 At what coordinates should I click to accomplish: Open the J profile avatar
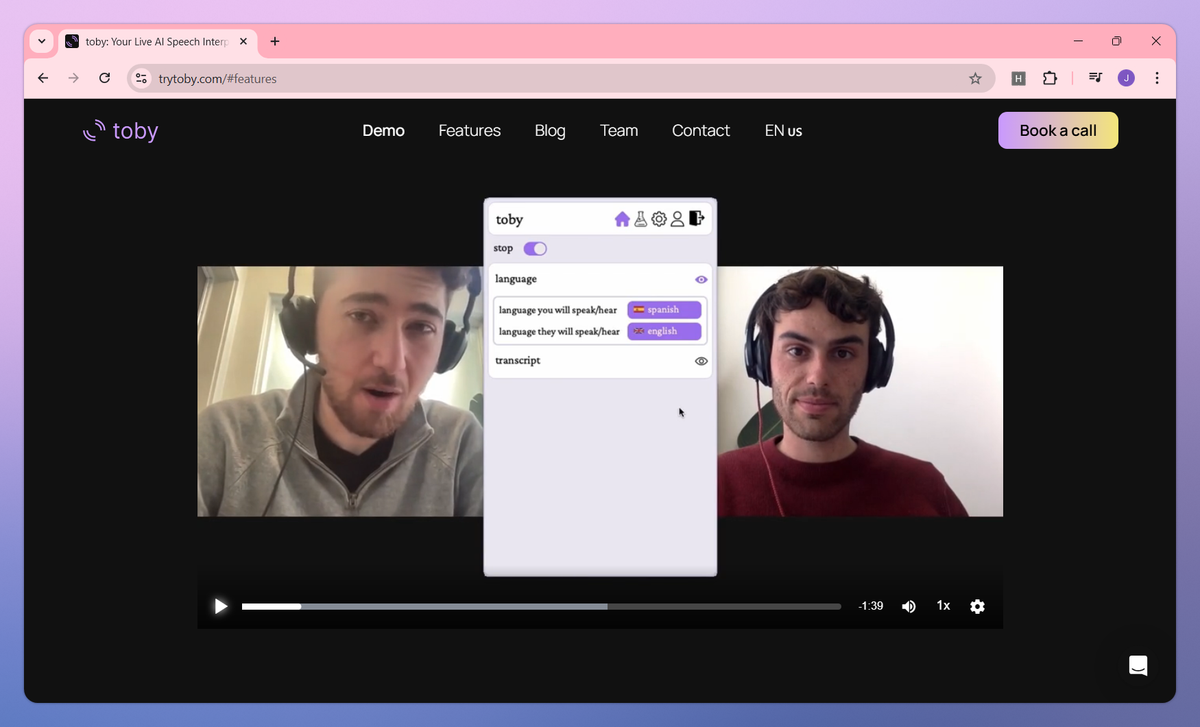1126,78
